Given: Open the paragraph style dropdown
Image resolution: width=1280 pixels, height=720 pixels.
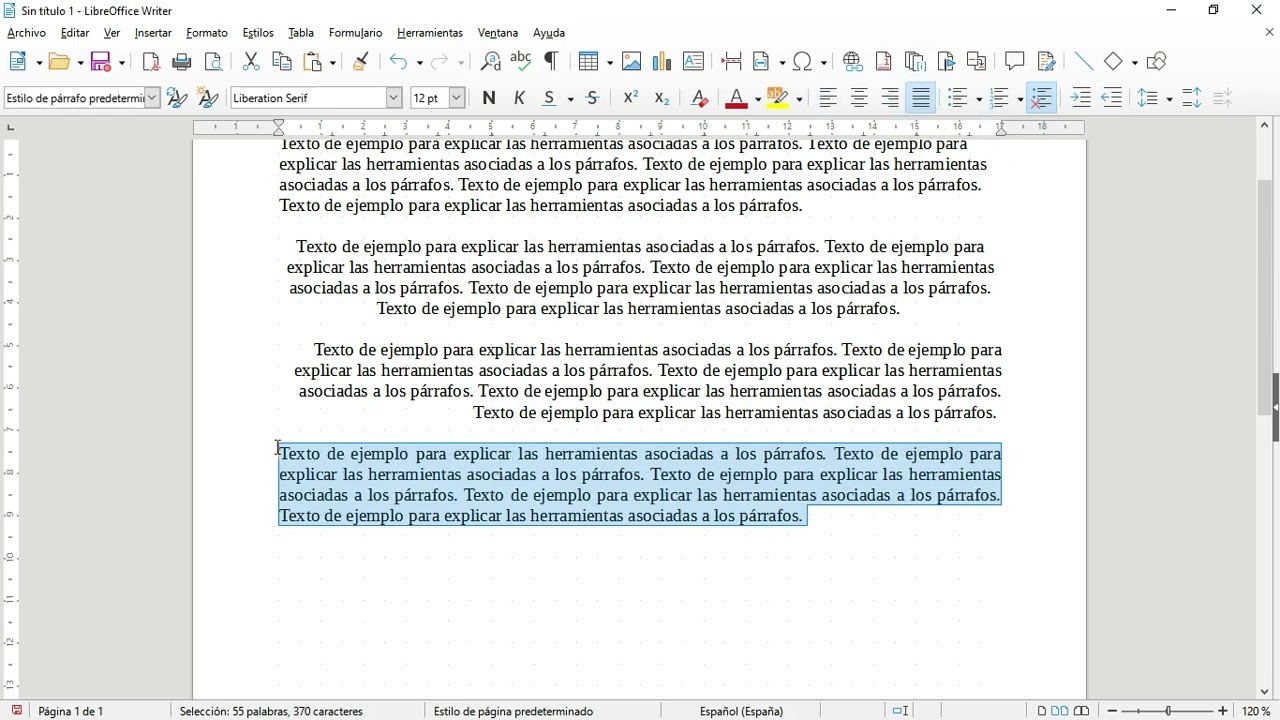Looking at the screenshot, I should point(152,98).
